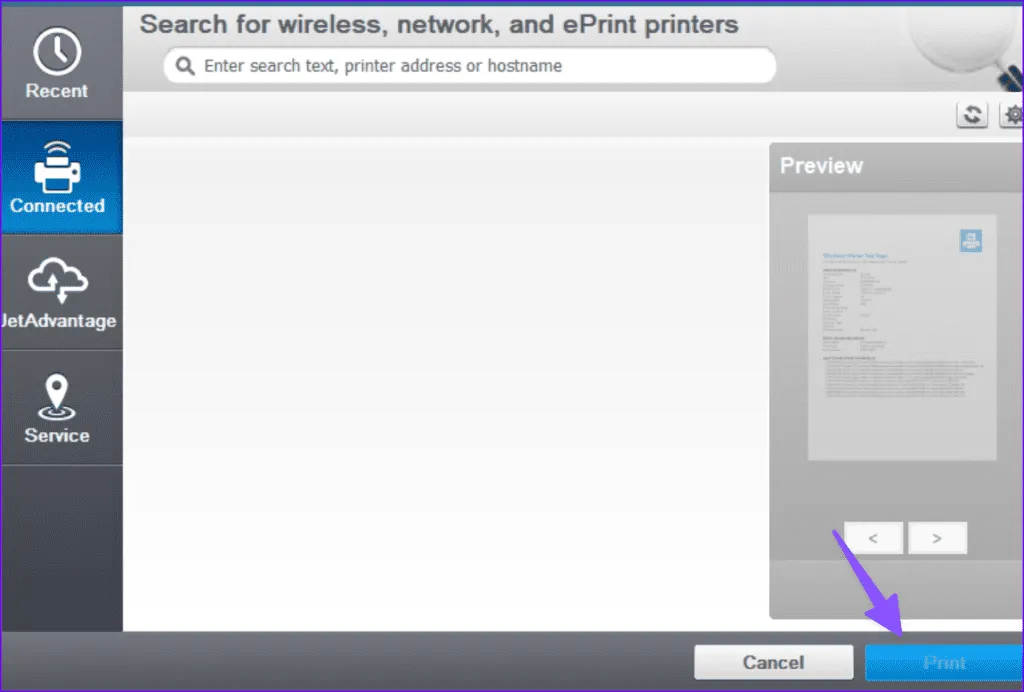Click the blue badge on preview page
This screenshot has width=1024, height=692.
(970, 241)
